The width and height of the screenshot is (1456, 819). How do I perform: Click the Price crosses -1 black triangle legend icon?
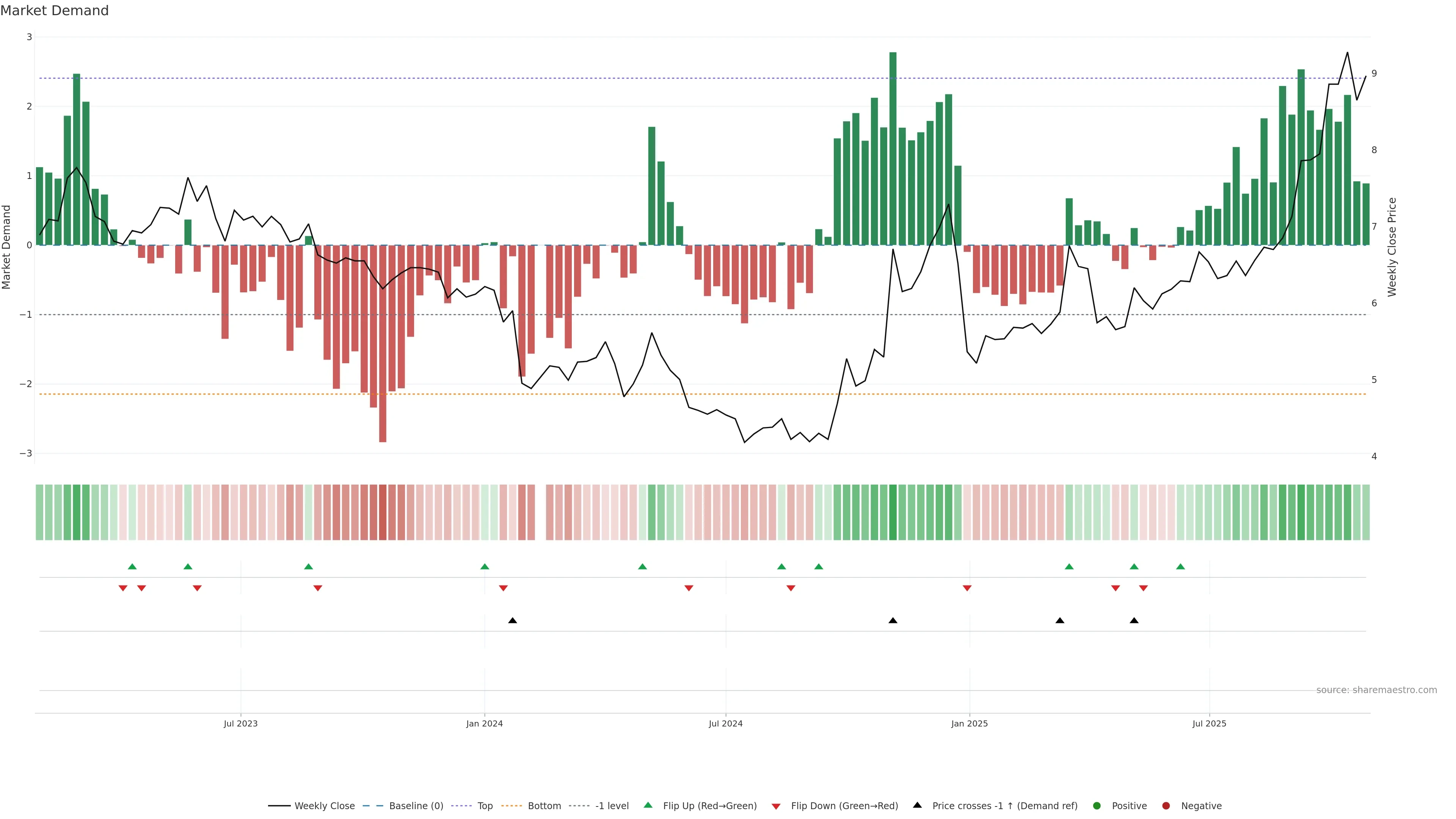(917, 805)
